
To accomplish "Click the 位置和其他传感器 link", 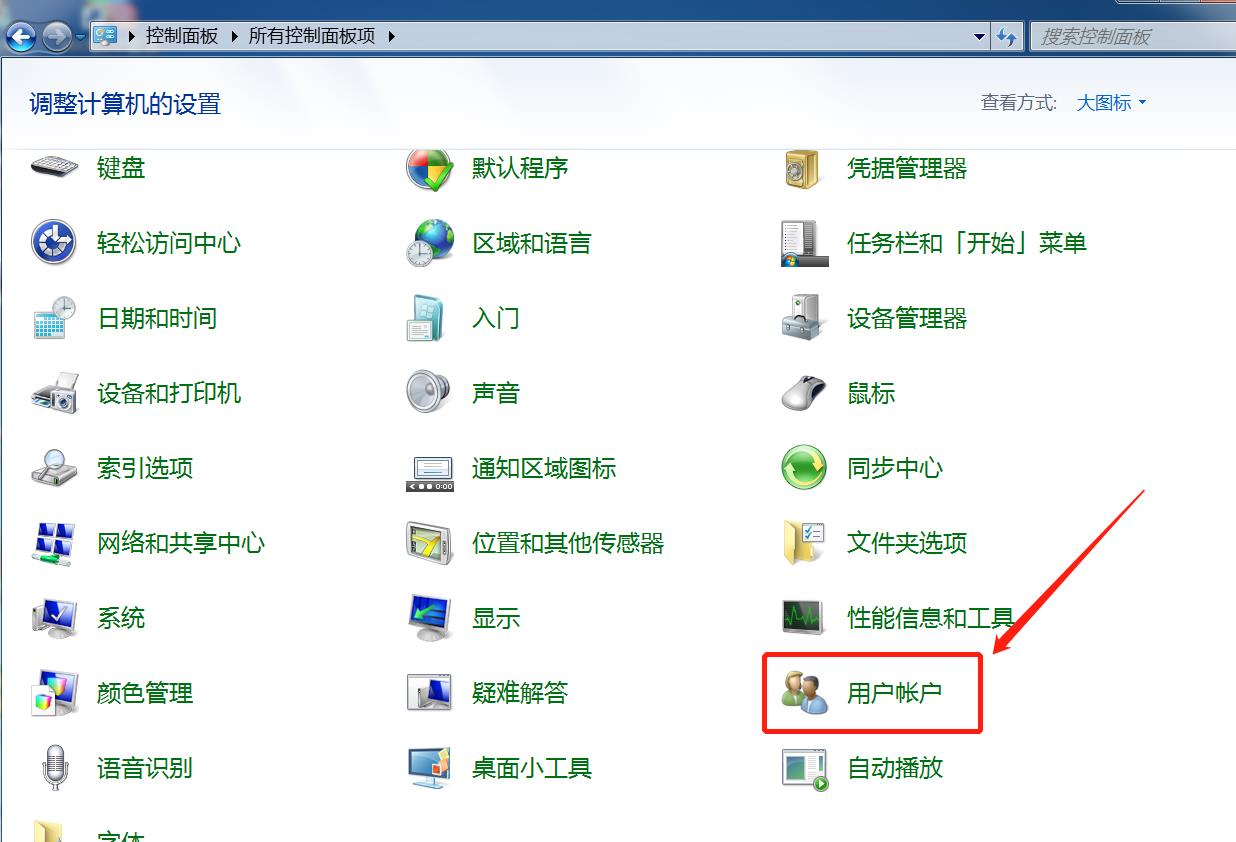I will [568, 543].
